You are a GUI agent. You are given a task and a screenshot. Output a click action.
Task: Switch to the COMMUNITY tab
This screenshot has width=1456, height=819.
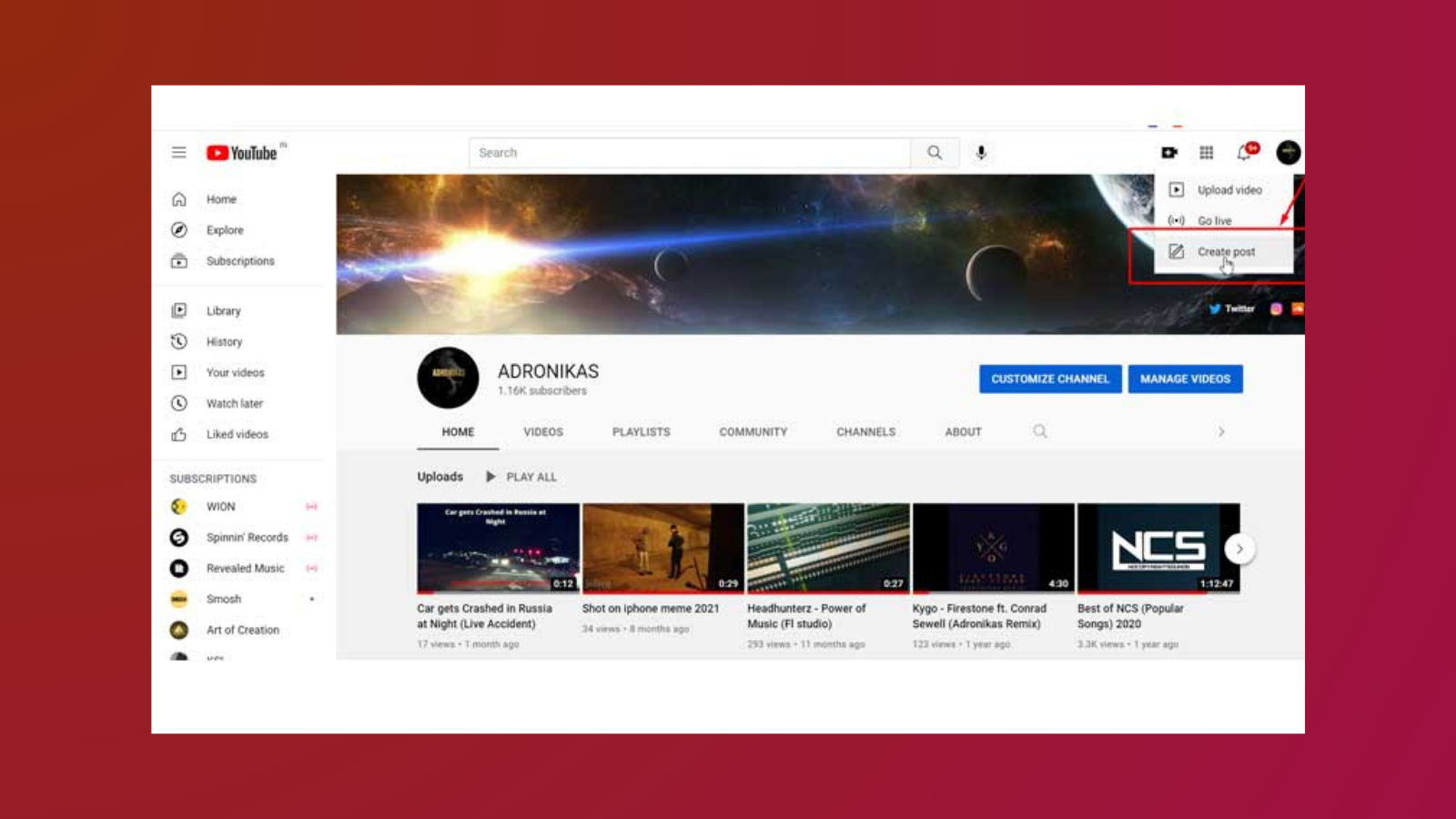[x=753, y=432]
